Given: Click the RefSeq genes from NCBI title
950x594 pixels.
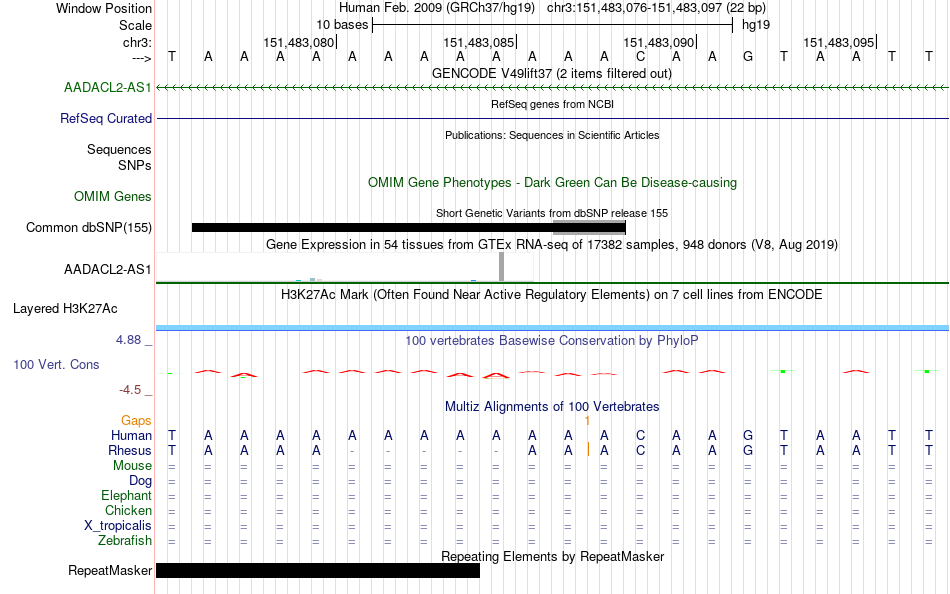Looking at the screenshot, I should [552, 105].
